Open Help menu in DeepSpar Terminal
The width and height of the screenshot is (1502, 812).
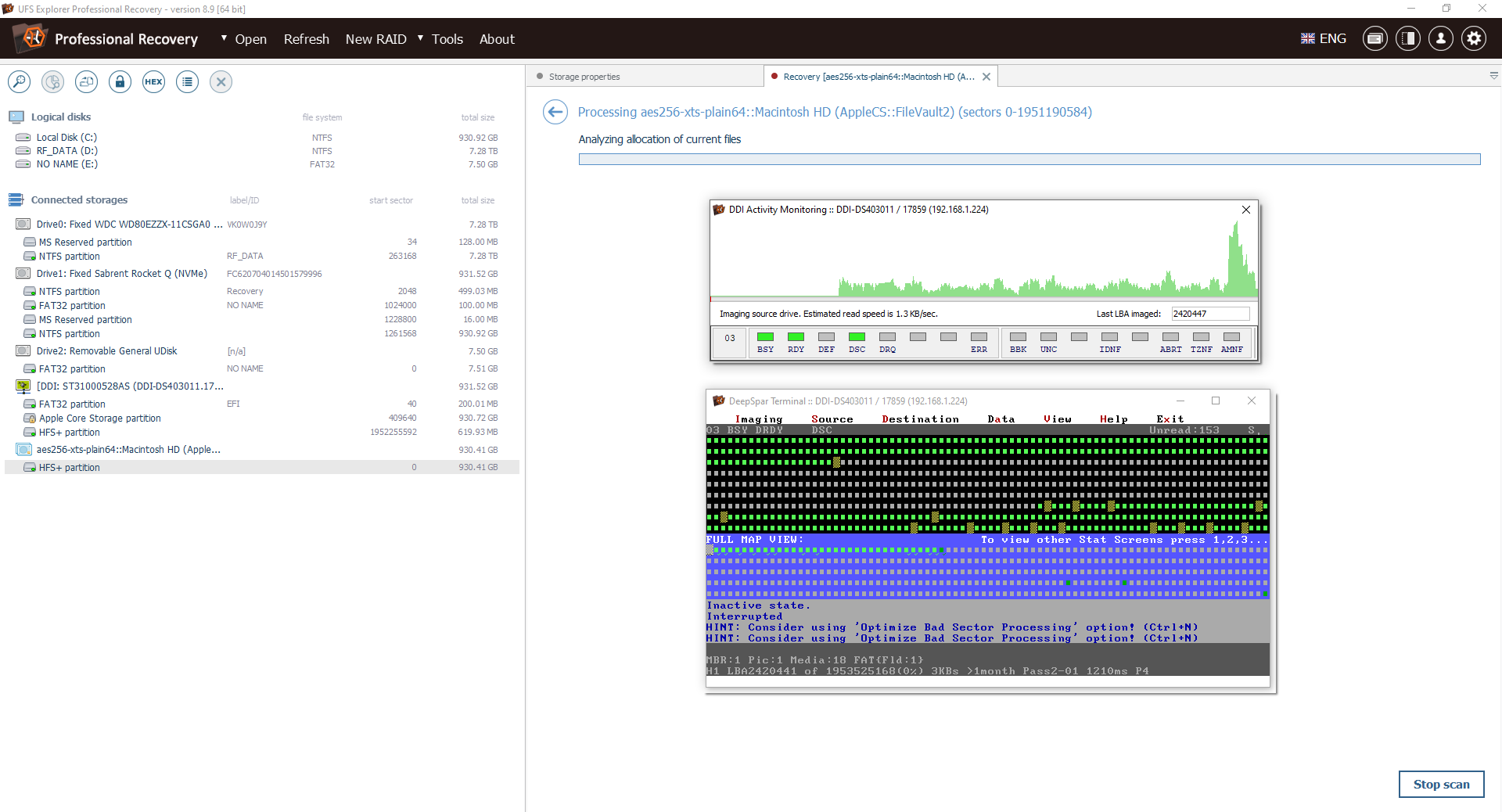pos(1113,419)
